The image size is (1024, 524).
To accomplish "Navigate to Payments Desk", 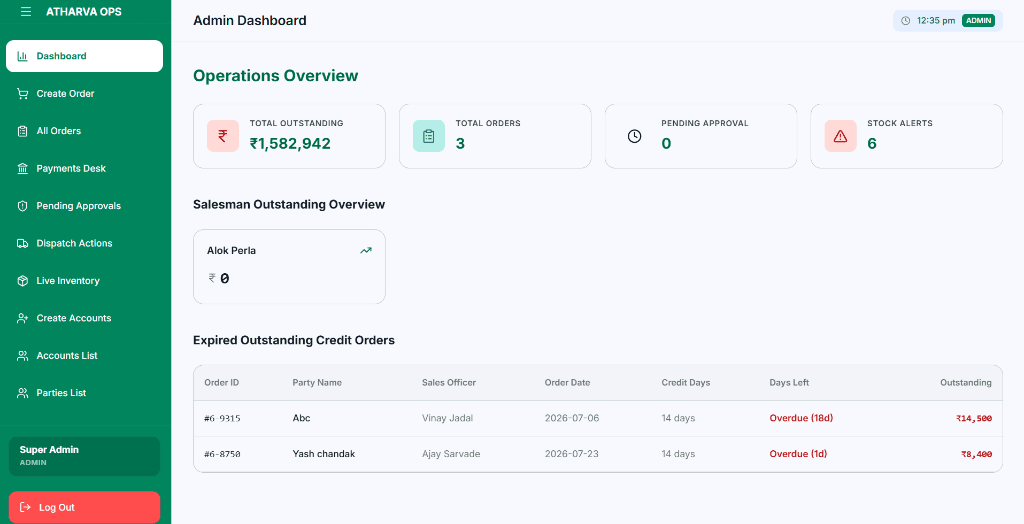I will click(x=84, y=169).
